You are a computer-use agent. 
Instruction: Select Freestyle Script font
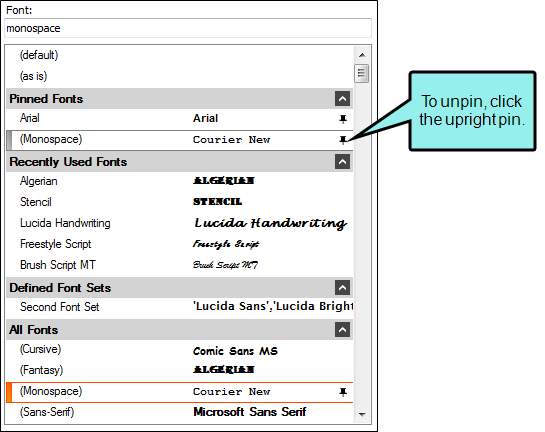click(180, 244)
